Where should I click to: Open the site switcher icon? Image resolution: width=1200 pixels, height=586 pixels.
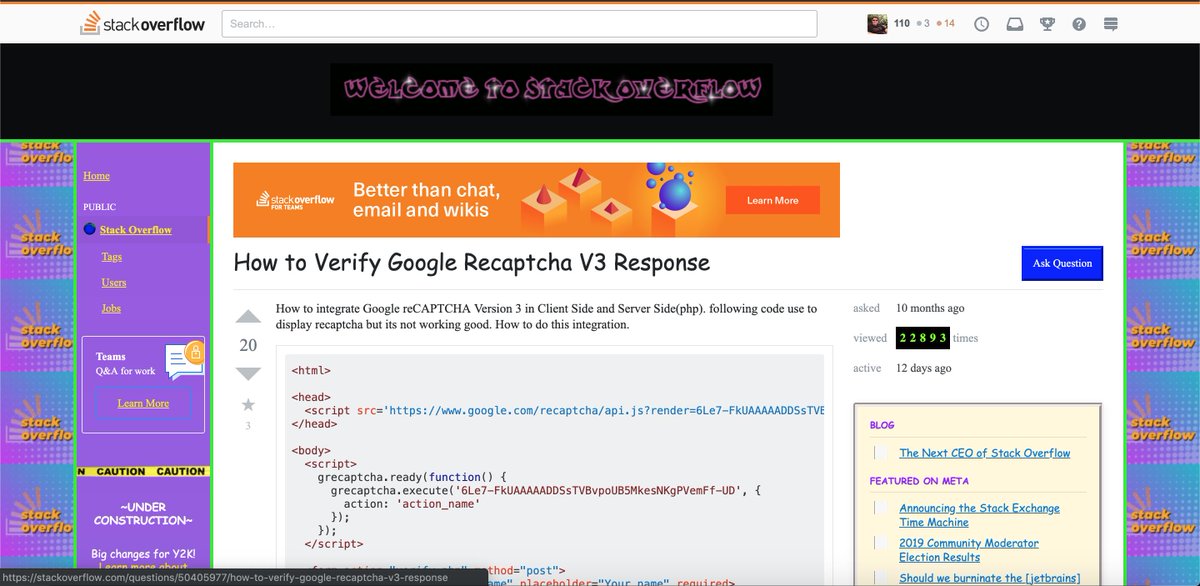click(x=1111, y=24)
